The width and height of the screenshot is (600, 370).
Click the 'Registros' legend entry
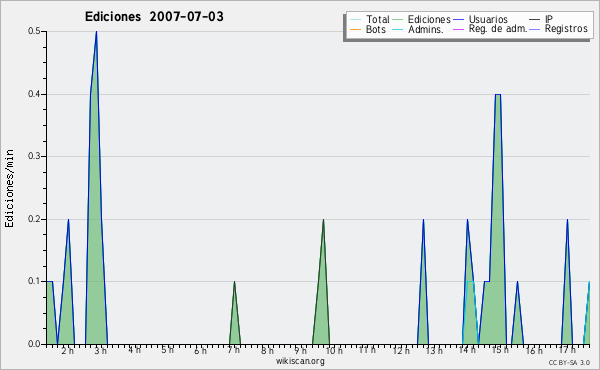tap(566, 29)
